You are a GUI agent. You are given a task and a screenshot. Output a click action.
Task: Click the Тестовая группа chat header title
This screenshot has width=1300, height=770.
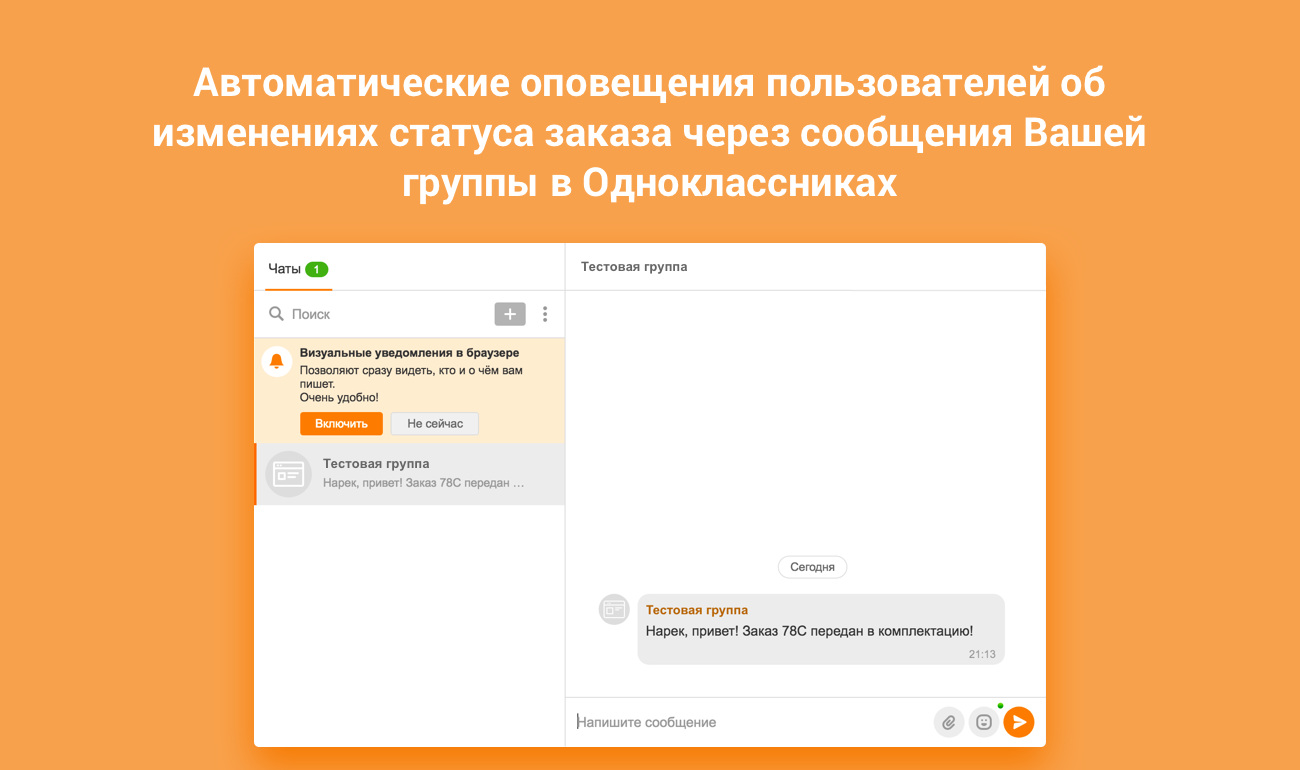tap(634, 267)
